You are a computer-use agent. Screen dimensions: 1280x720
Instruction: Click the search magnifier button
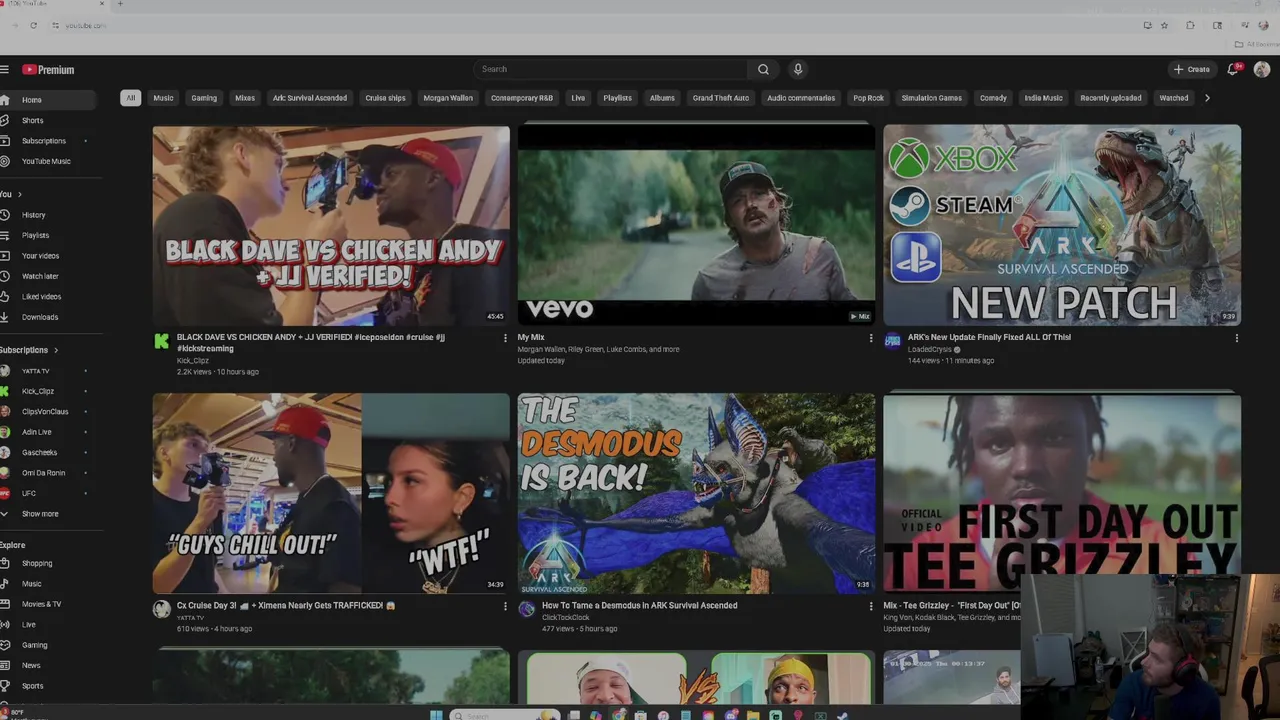tap(763, 69)
